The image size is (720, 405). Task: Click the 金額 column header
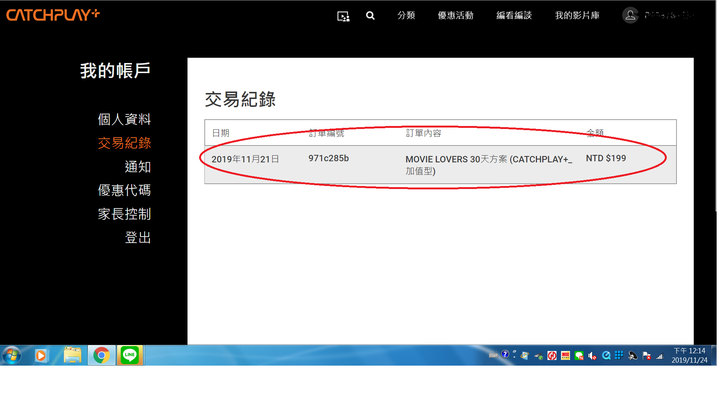pyautogui.click(x=595, y=133)
